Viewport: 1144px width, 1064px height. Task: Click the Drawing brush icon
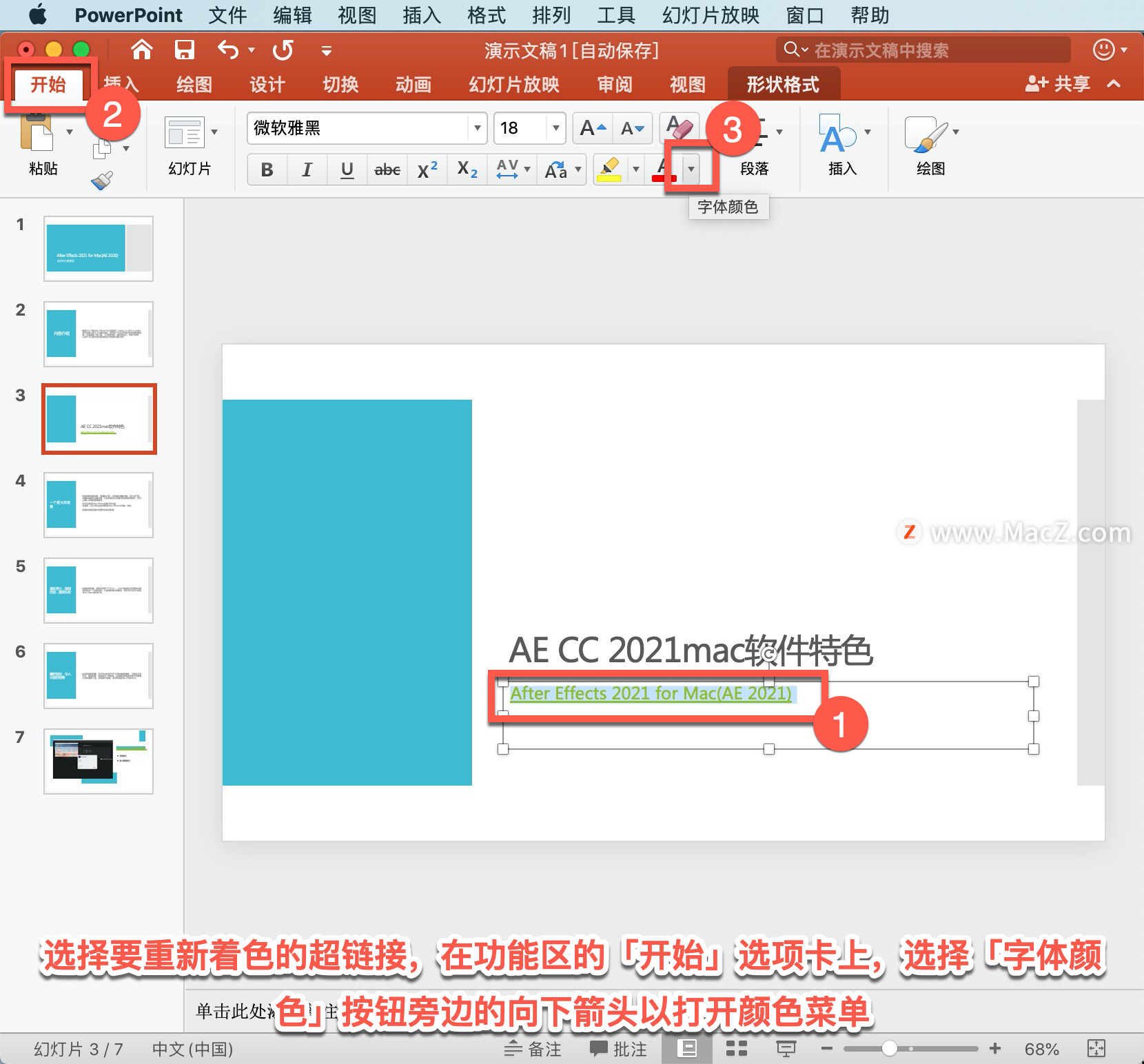pos(926,133)
